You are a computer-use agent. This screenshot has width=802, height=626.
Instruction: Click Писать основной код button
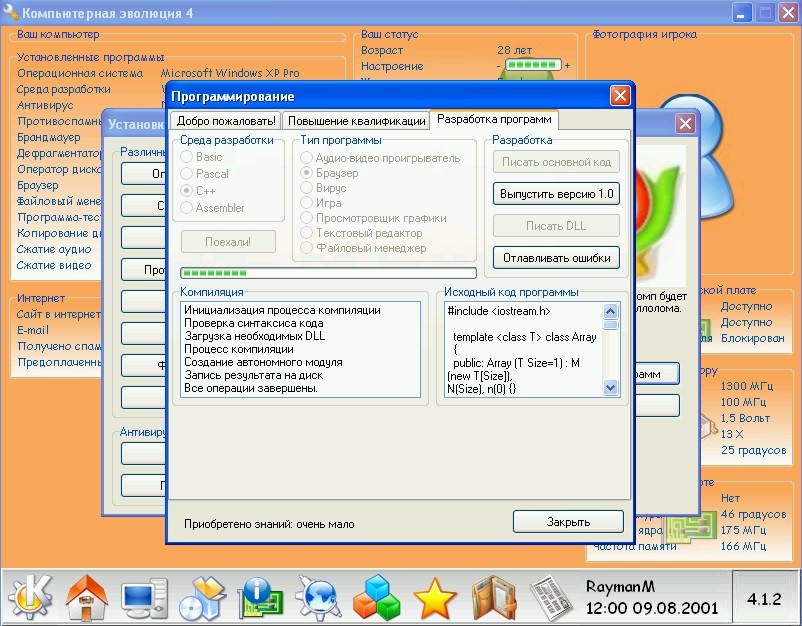pyautogui.click(x=556, y=162)
